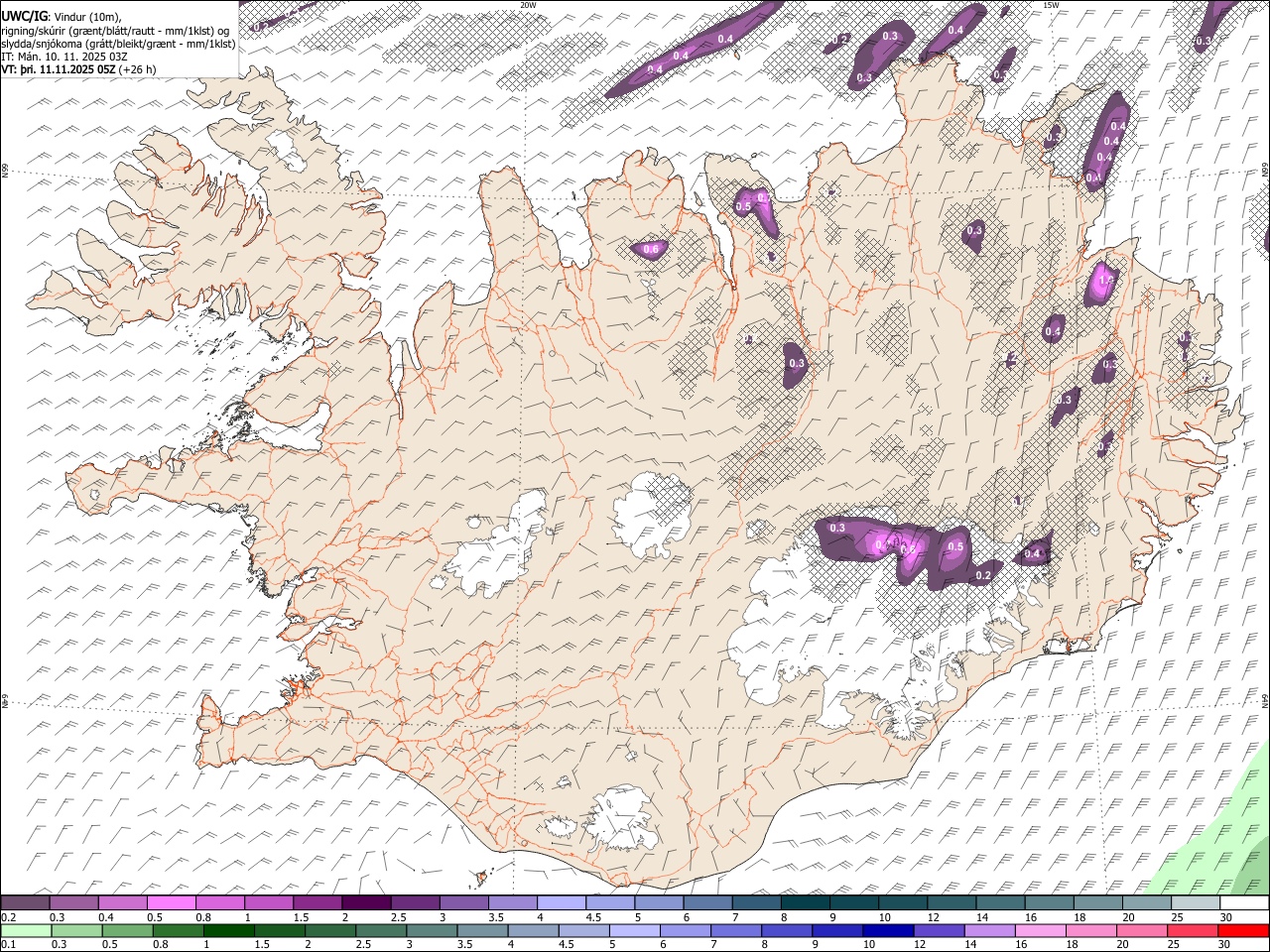Click the 20W longitude label
This screenshot has height=952, width=1270.
pos(528,5)
